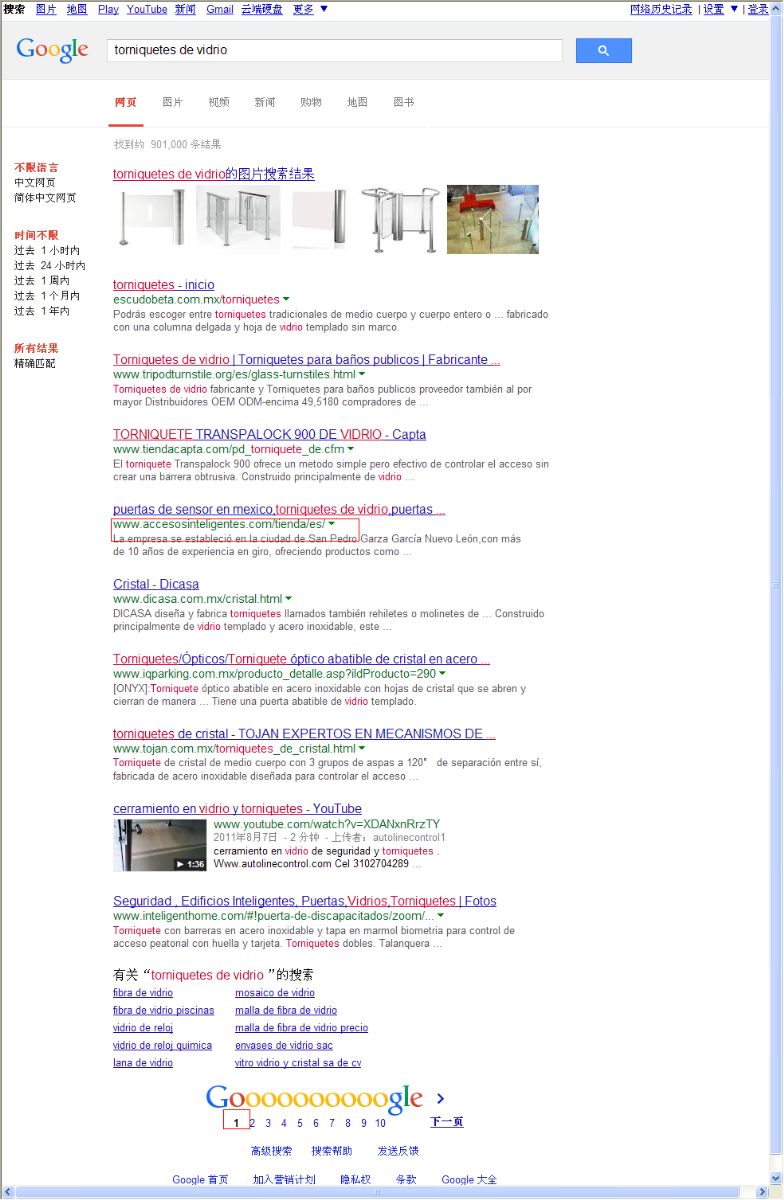Viewport: 784px width, 1200px height.
Task: Click the blue magnifier search button
Action: click(603, 50)
